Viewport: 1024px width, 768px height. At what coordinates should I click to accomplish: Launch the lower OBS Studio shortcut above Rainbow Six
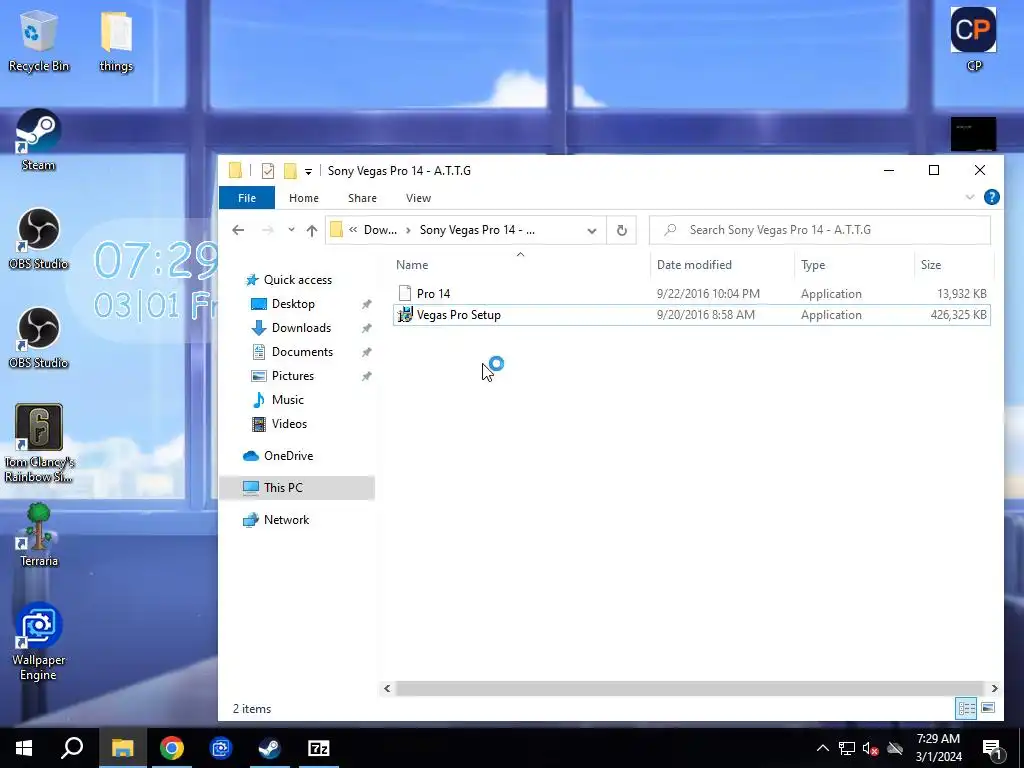pyautogui.click(x=39, y=338)
